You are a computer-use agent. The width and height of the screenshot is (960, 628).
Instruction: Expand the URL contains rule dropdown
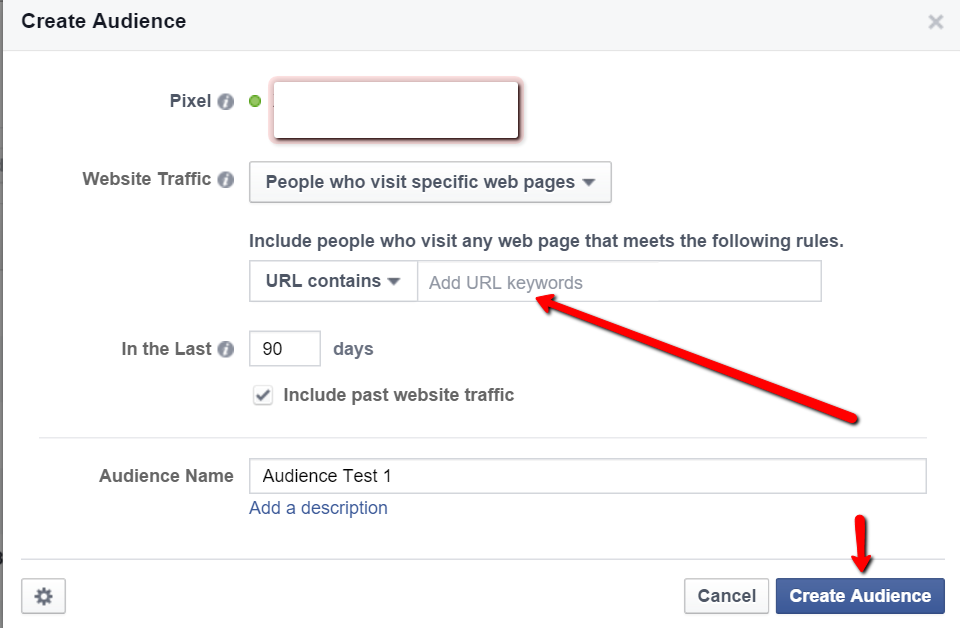(x=333, y=281)
